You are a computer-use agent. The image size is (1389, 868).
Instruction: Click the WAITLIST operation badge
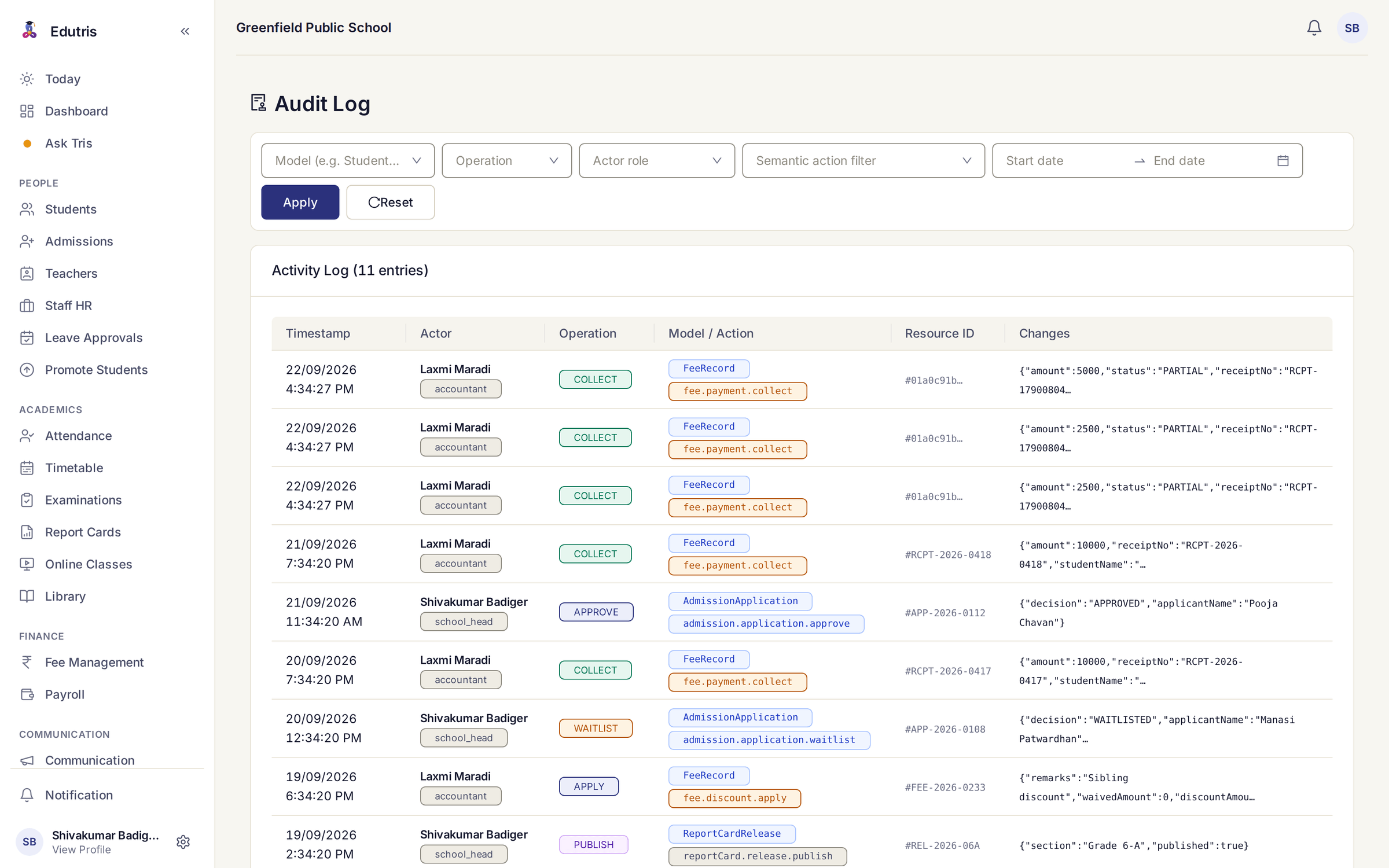click(596, 729)
